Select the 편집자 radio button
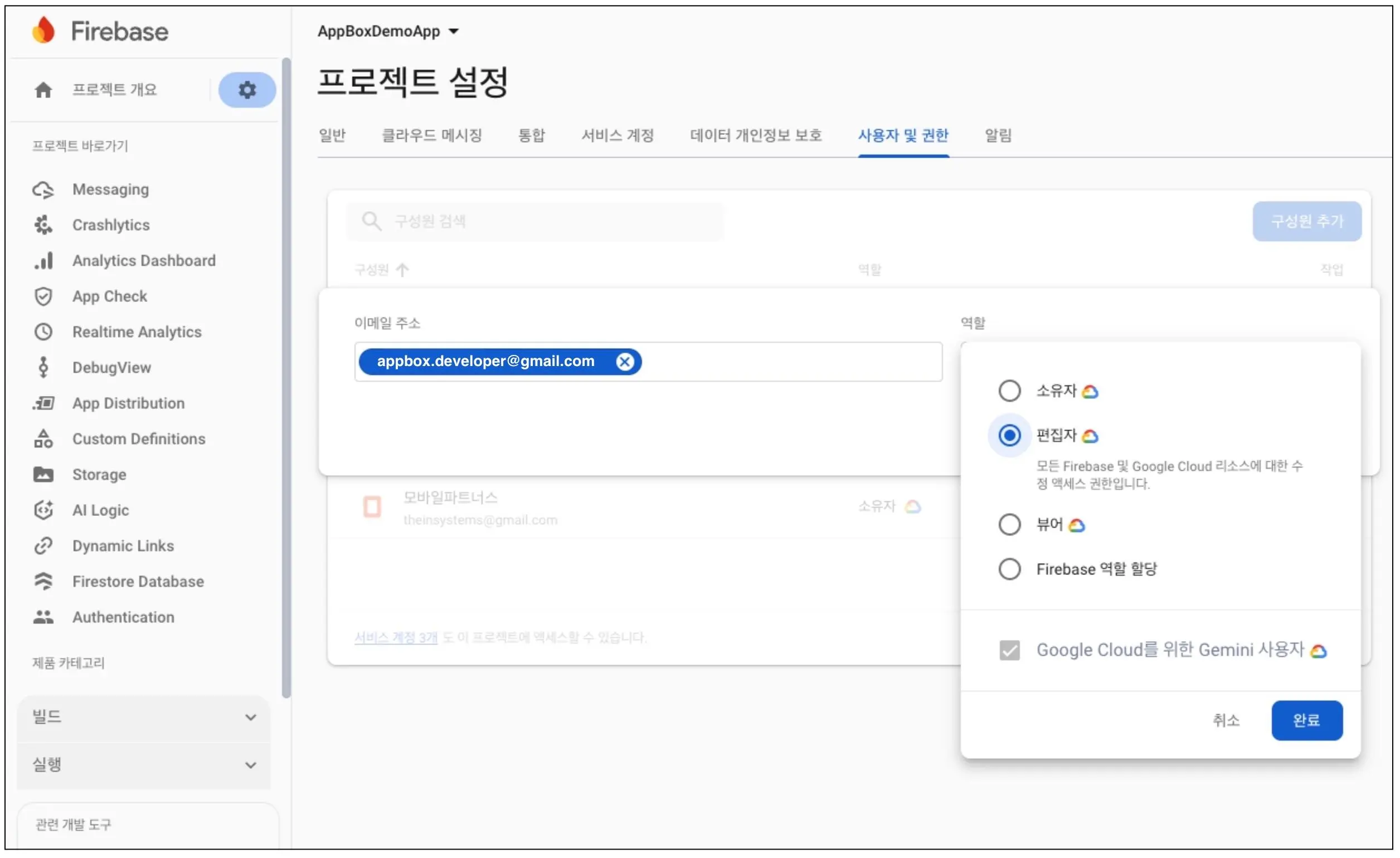 click(1010, 436)
